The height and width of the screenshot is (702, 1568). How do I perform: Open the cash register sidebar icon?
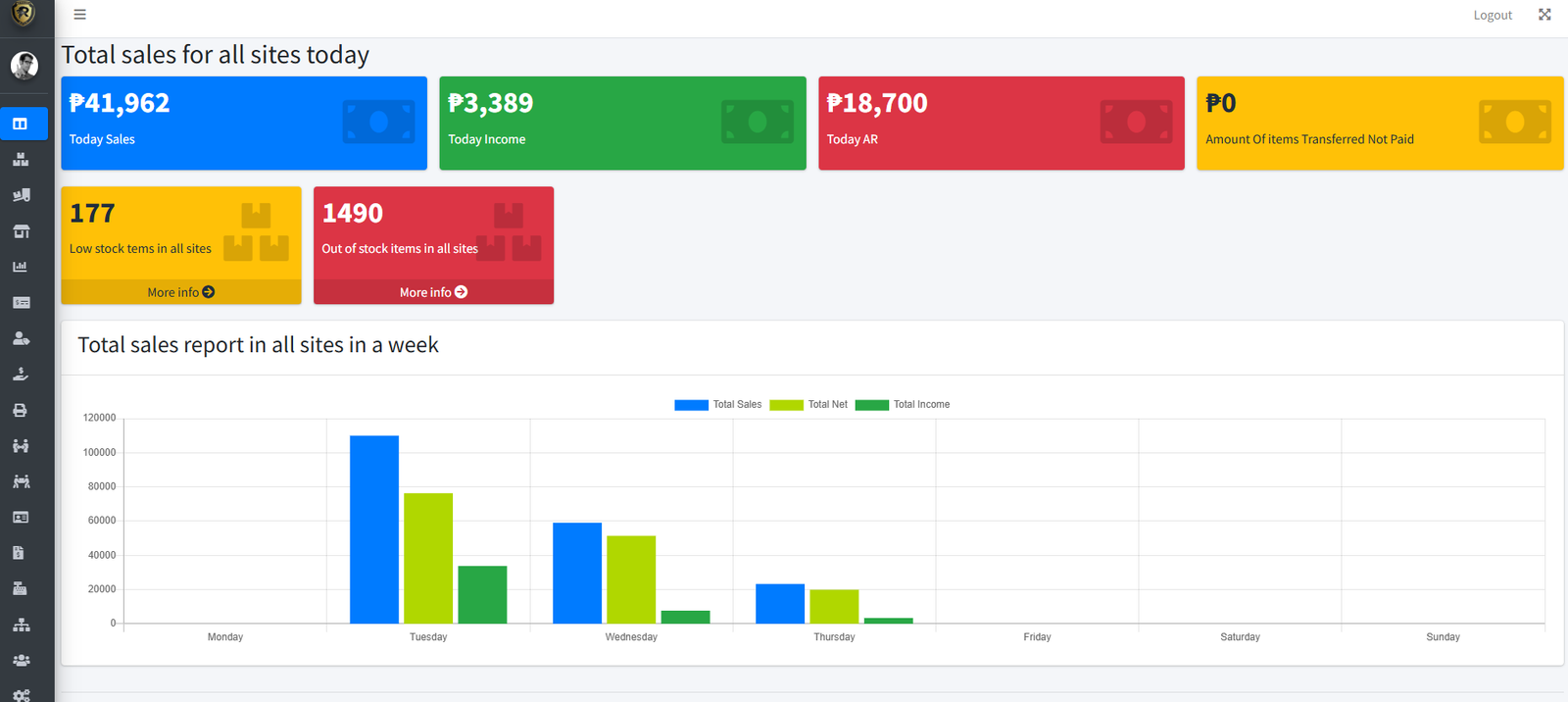coord(21,588)
